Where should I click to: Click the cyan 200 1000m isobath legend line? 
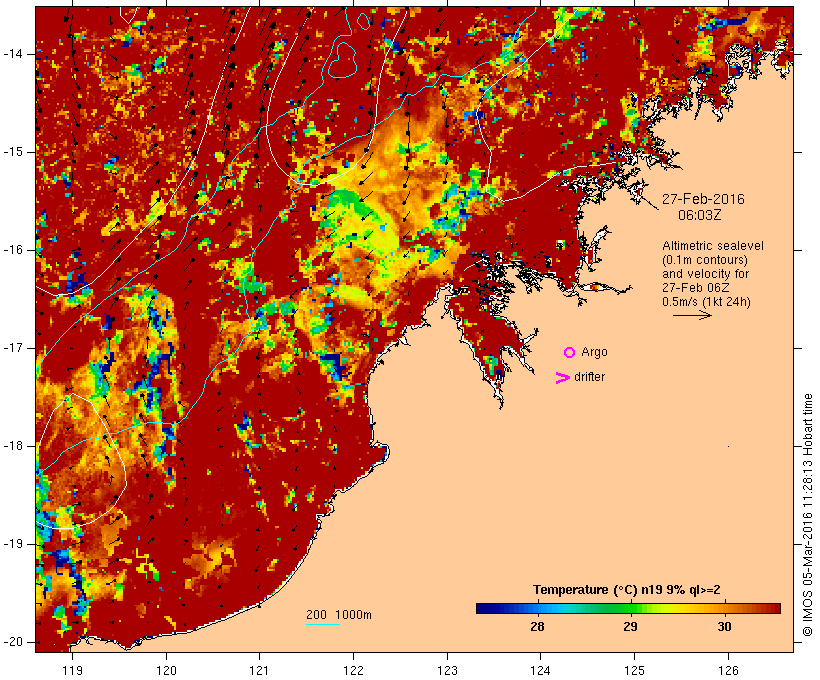pyautogui.click(x=323, y=624)
